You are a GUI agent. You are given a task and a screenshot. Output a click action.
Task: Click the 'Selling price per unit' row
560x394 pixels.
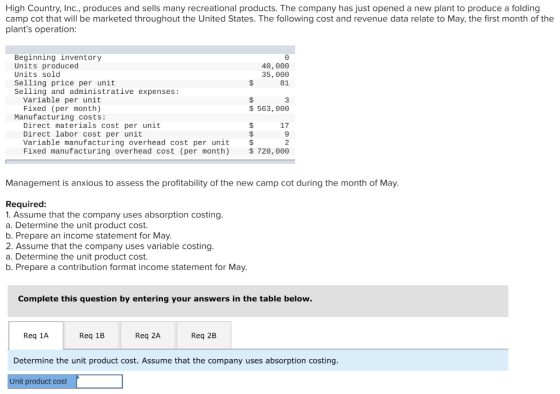coord(150,83)
